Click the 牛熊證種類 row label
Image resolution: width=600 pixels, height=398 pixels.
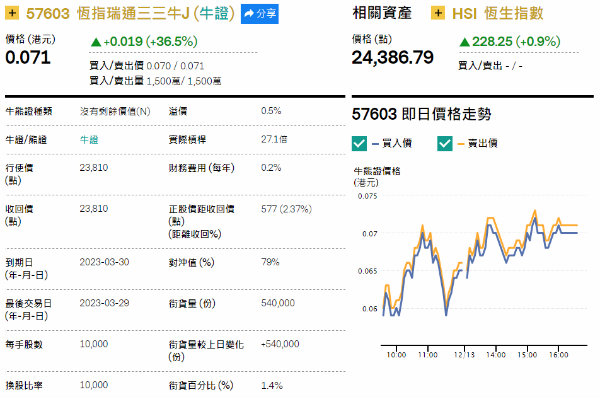(x=29, y=111)
